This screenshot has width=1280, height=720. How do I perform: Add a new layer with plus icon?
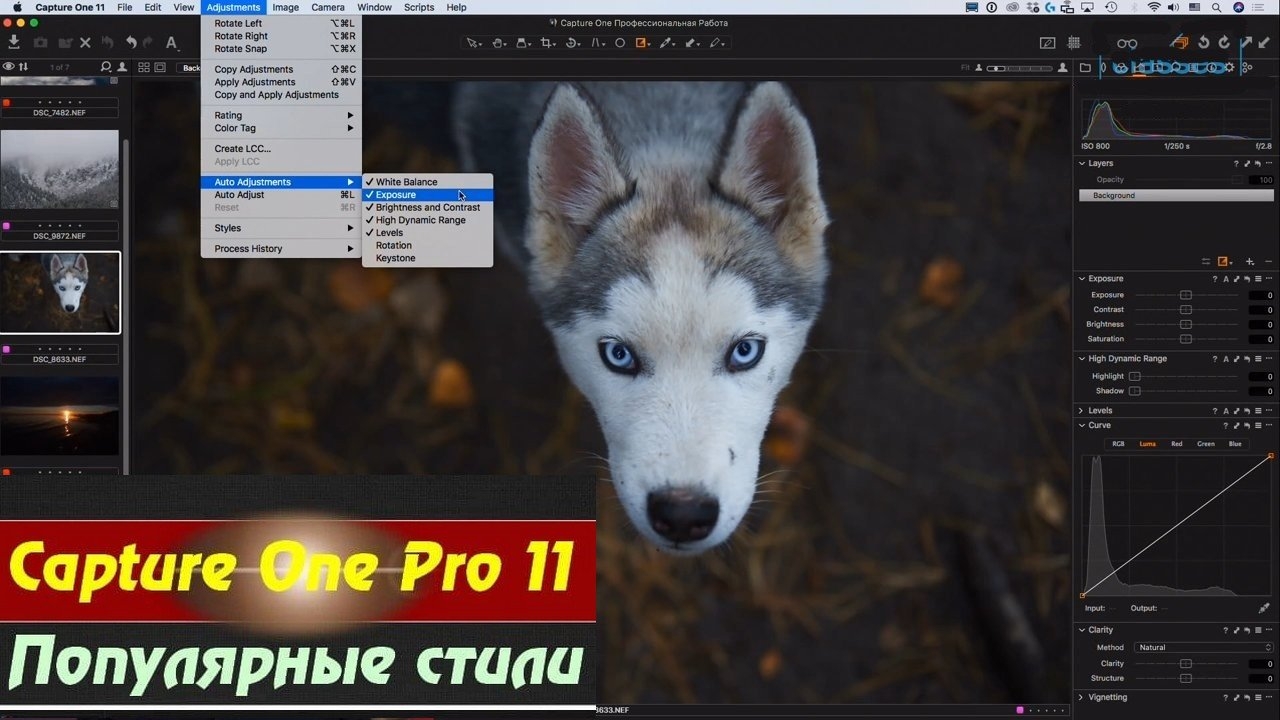1250,261
